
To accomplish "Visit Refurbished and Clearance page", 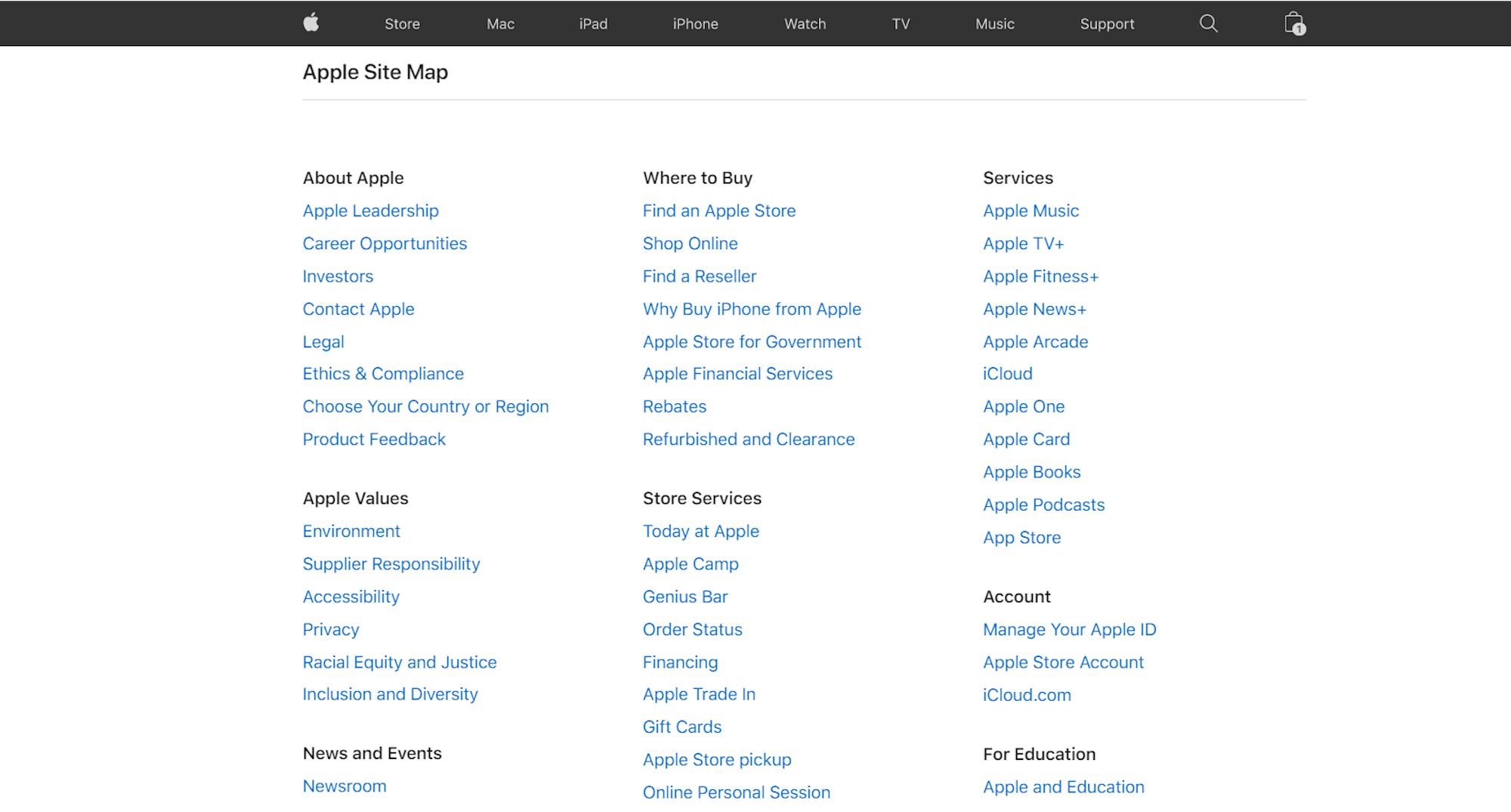I will point(749,439).
